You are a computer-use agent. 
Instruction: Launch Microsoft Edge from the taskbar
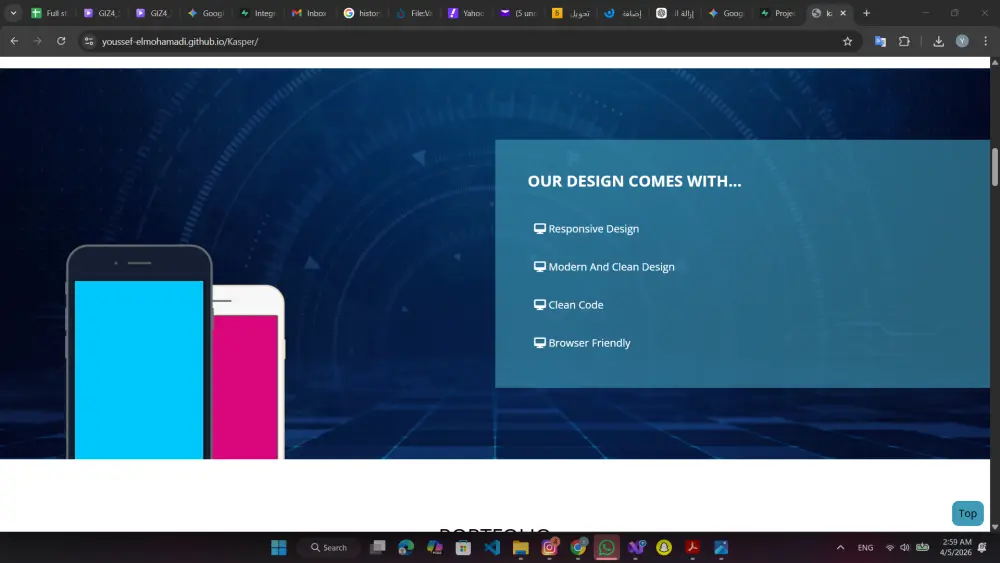pos(406,548)
